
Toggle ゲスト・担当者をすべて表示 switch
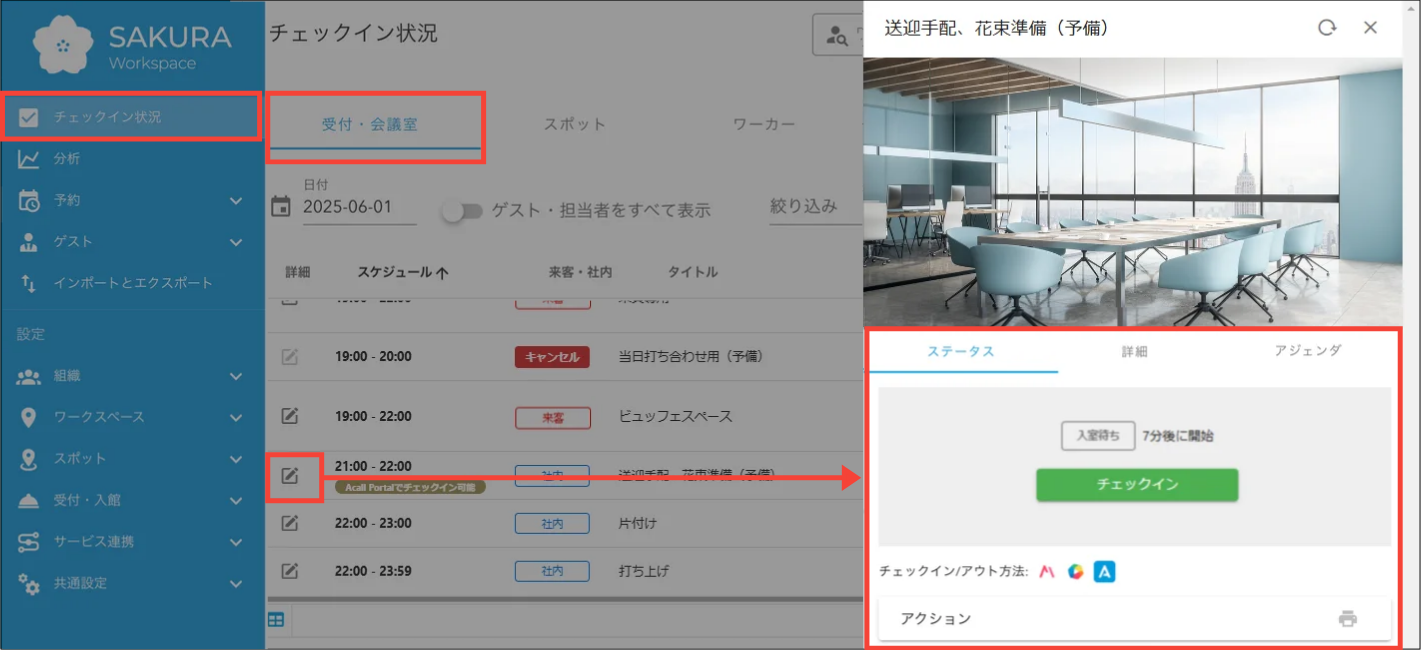click(x=463, y=211)
